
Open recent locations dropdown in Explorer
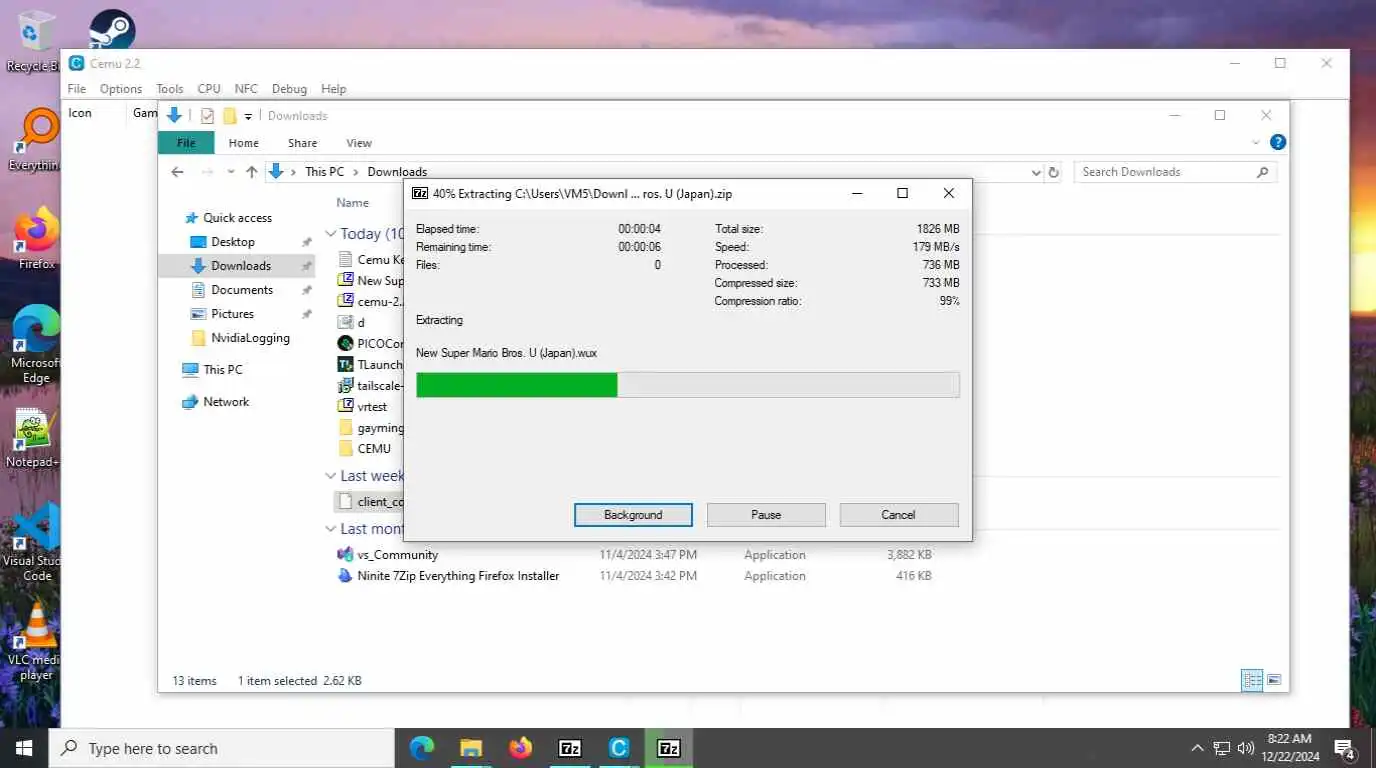(231, 172)
